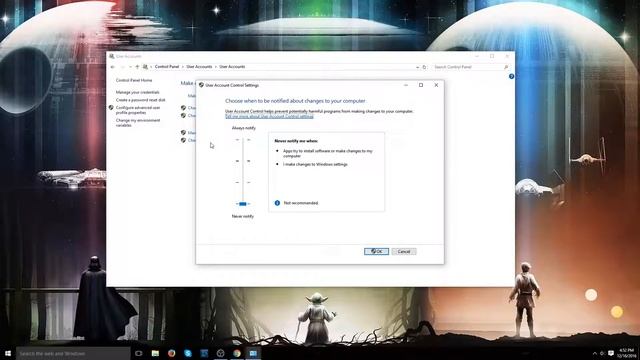Open Change my environment variables link

pos(138,122)
